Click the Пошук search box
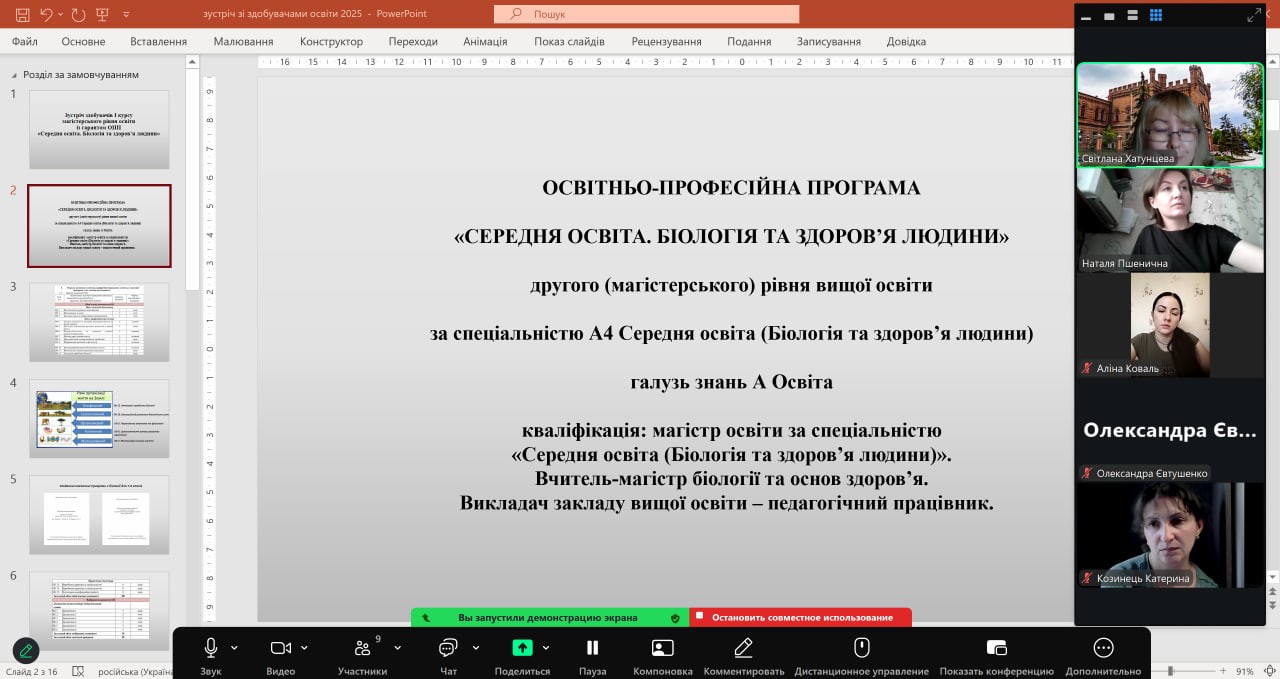 click(x=646, y=14)
